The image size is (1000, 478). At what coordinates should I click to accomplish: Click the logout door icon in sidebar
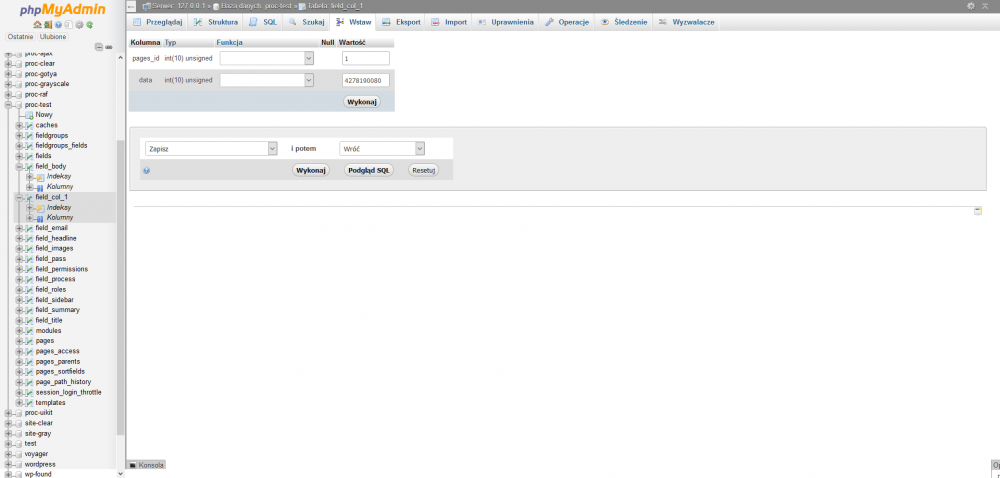coord(48,25)
